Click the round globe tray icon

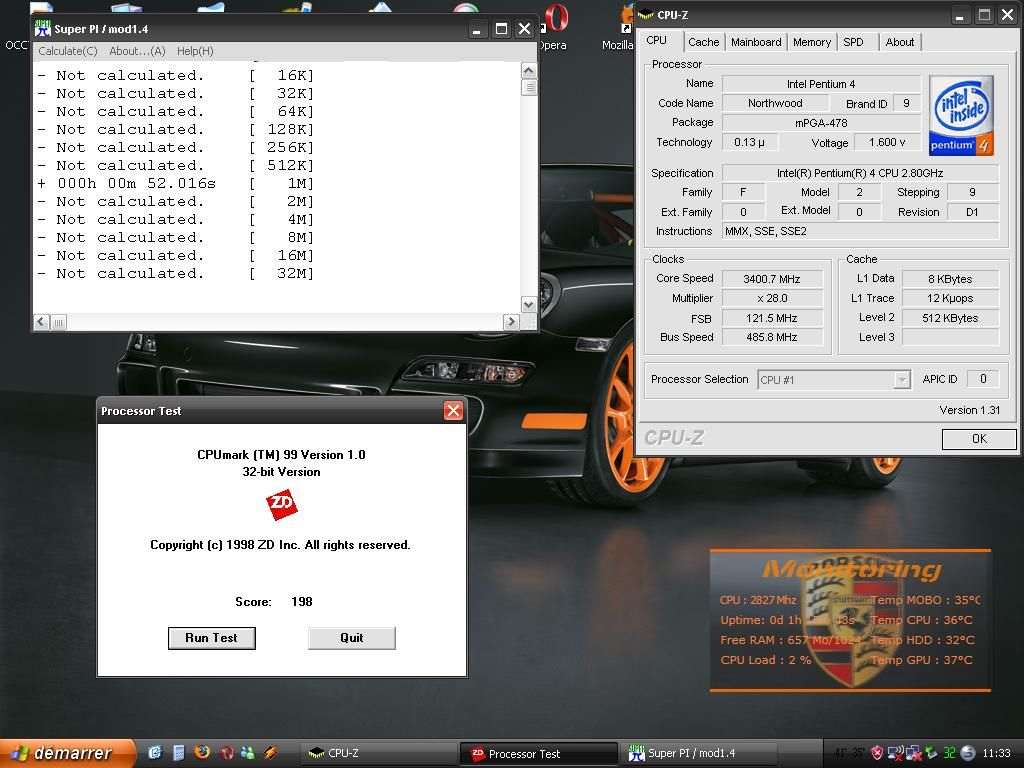click(968, 753)
